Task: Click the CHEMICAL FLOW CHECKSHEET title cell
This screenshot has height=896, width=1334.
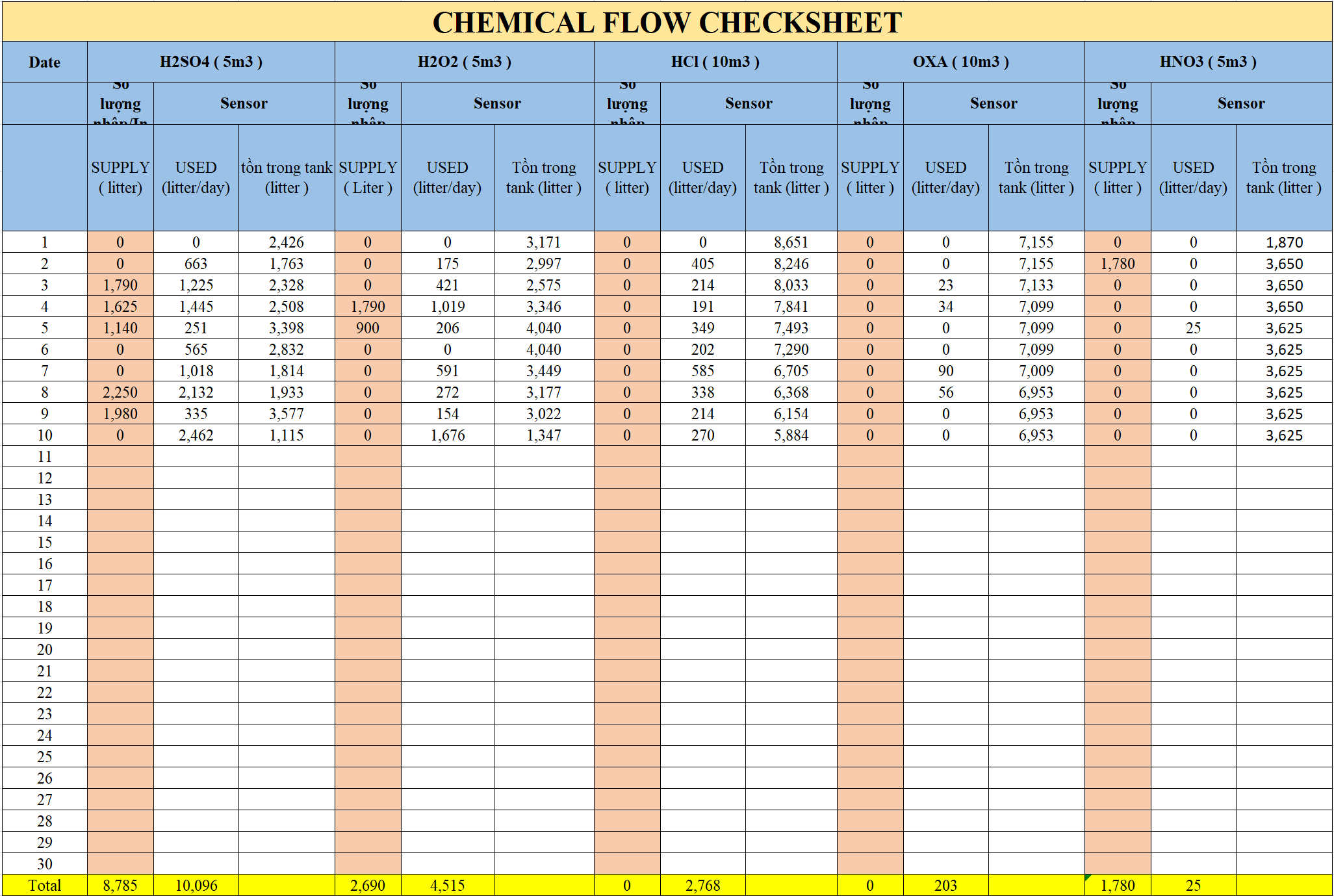Action: click(667, 22)
